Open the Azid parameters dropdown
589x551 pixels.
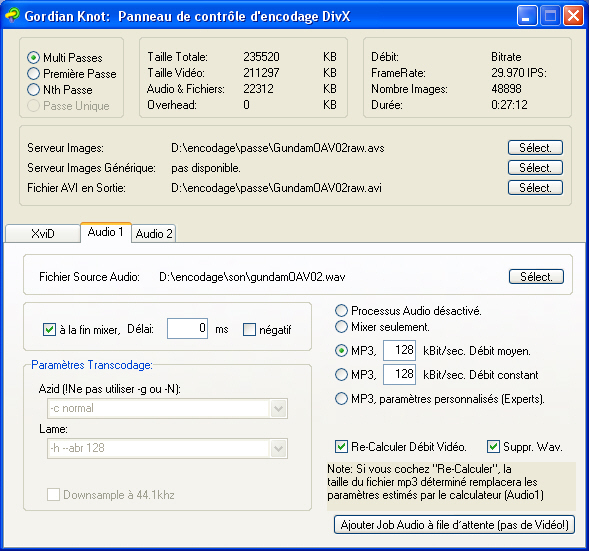click(x=278, y=408)
